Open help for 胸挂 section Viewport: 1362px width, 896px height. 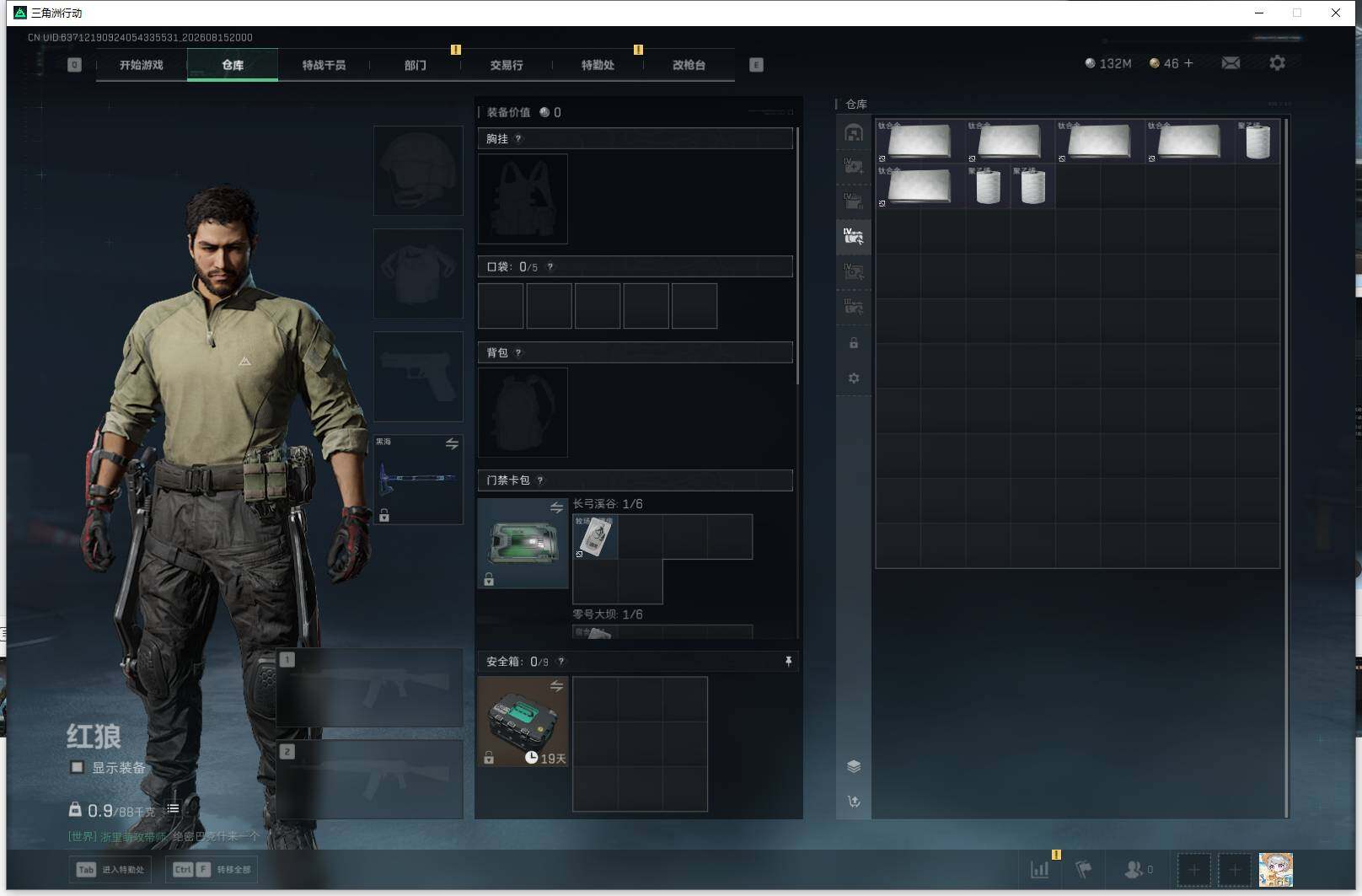(x=518, y=139)
